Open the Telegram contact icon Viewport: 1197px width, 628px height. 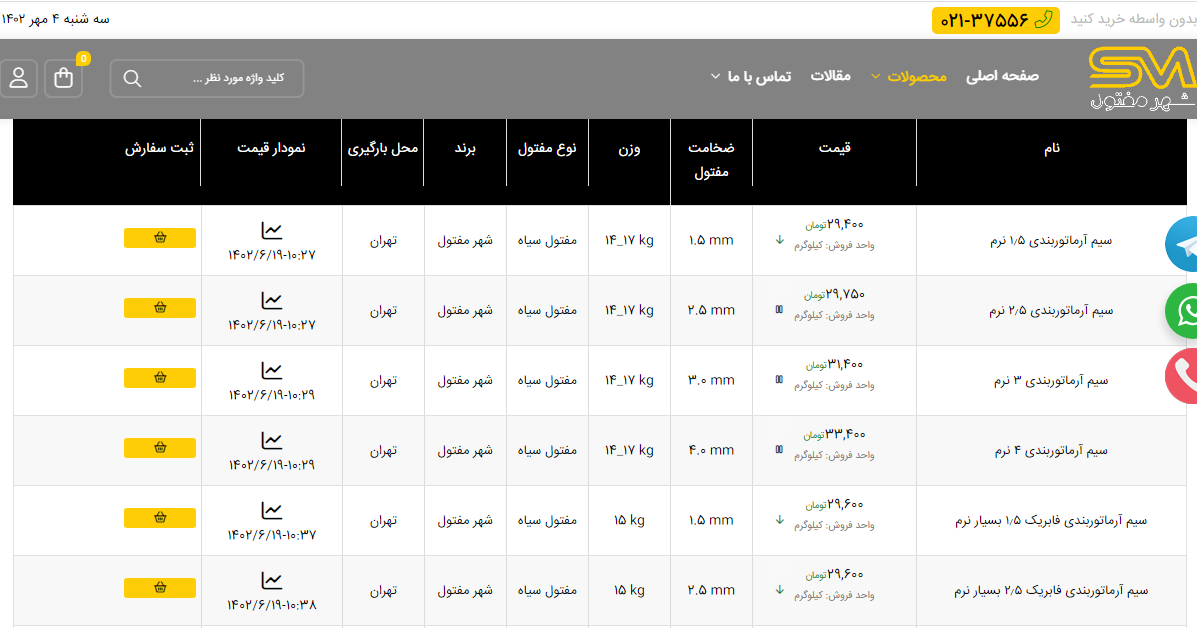pyautogui.click(x=1184, y=244)
